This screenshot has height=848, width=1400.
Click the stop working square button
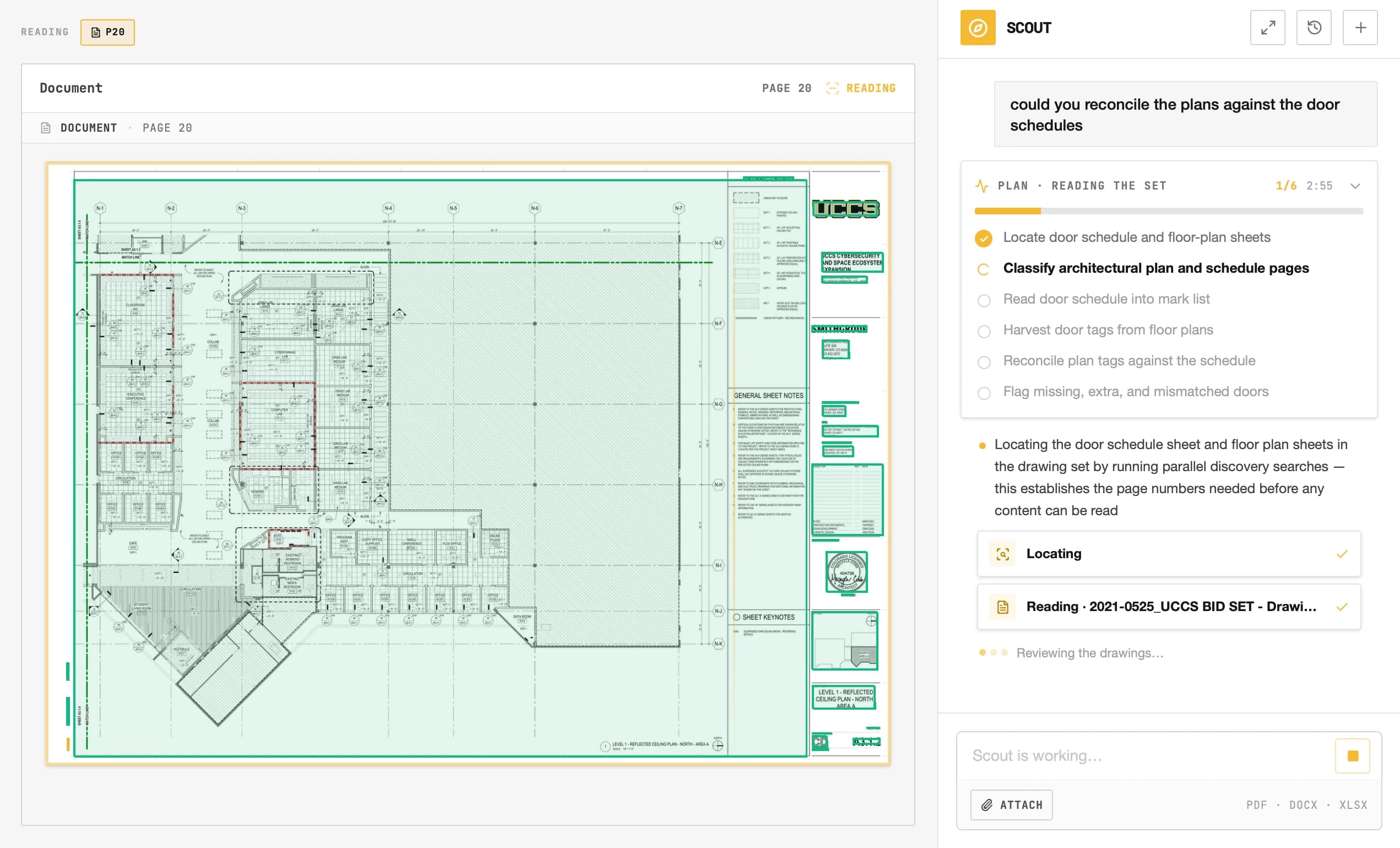point(1352,755)
